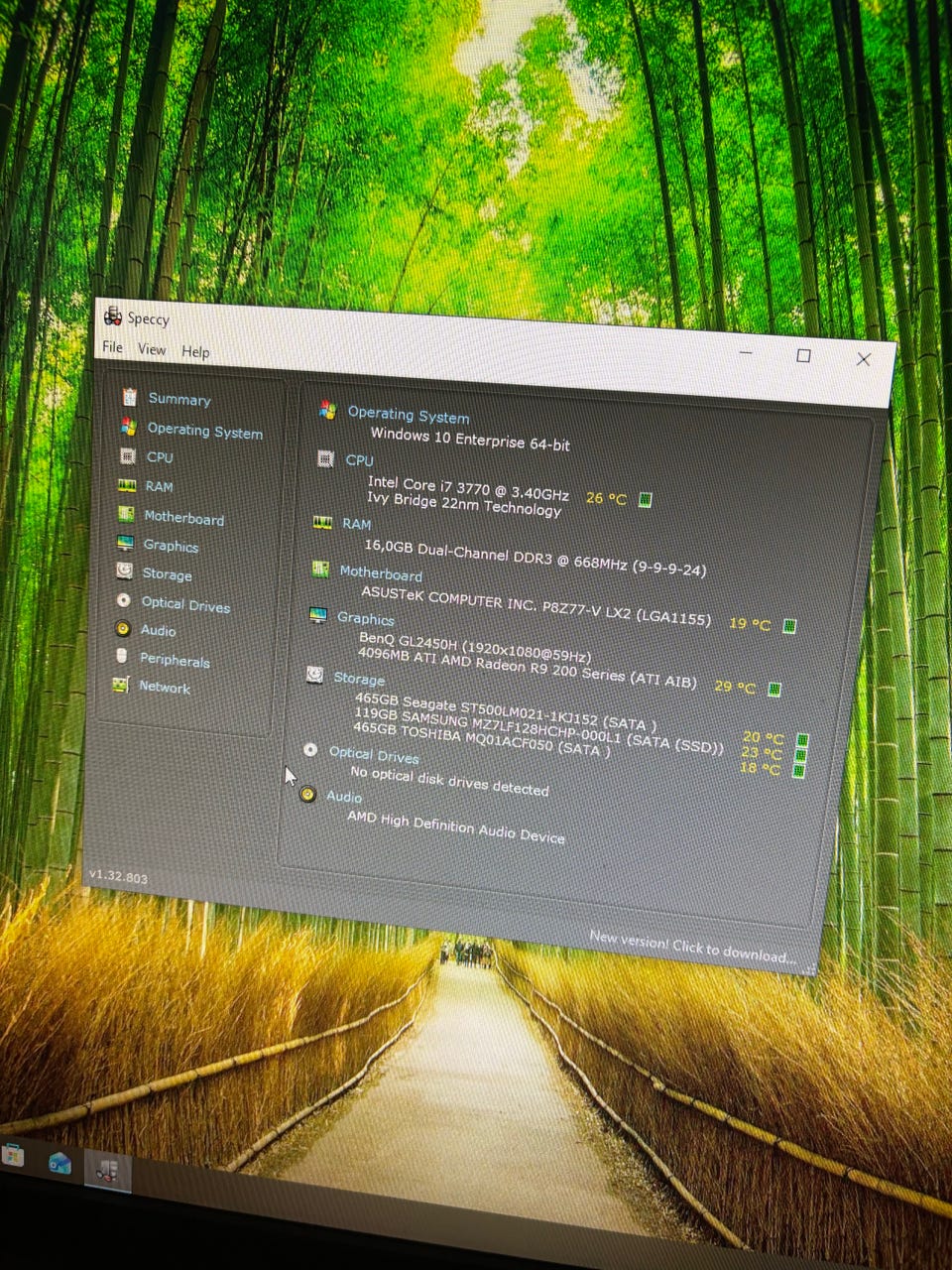Click the '119GB SAMSUNG MZ7LF128HCHP' drive line
Image resolution: width=952 pixels, height=1270 pixels.
(538, 731)
